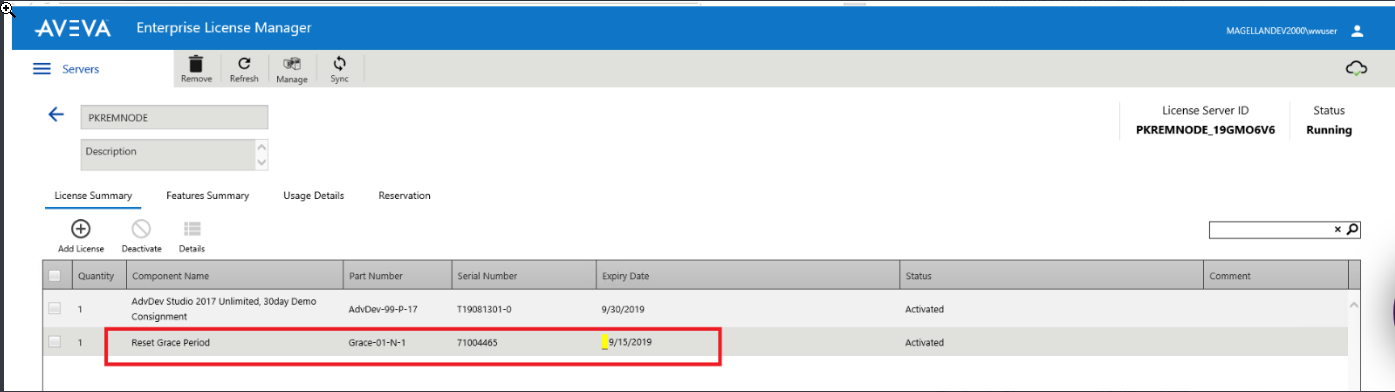
Task: Go back using the blue arrow
Action: [x=57, y=115]
